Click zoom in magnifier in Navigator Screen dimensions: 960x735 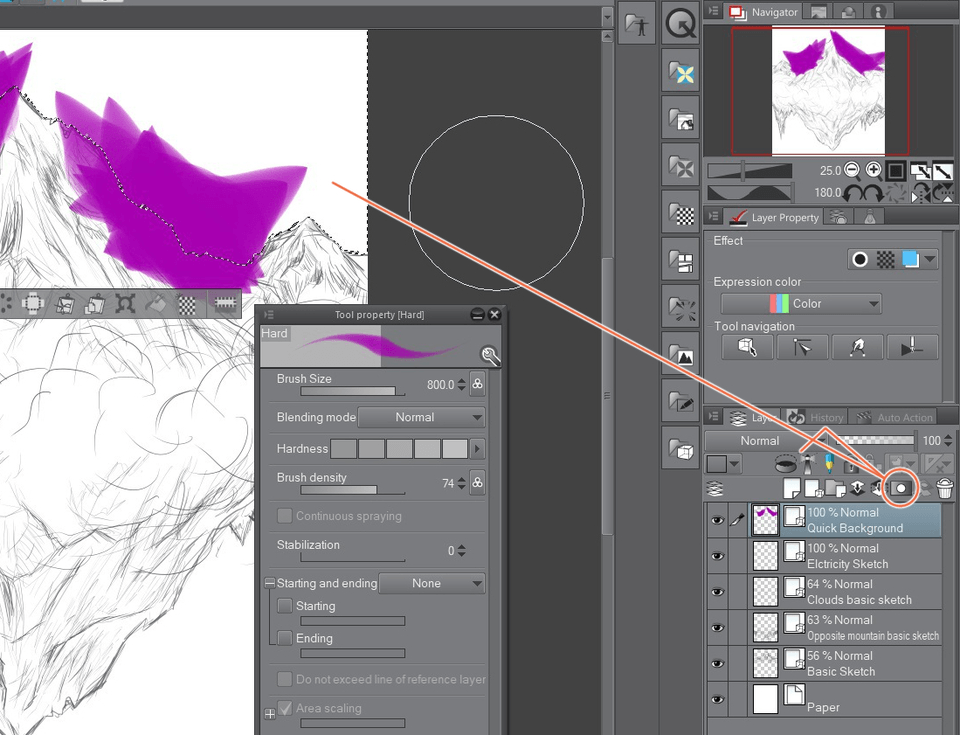pyautogui.click(x=873, y=170)
